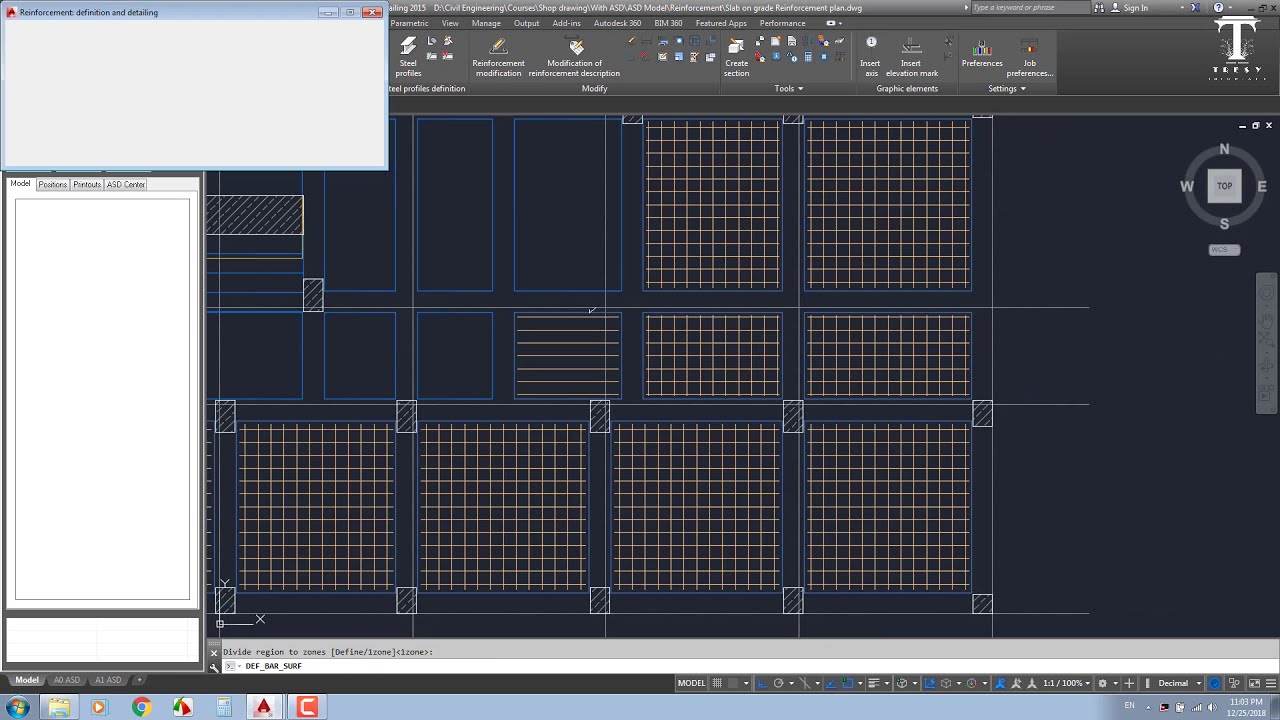Click the Create section tool
Screen dimensions: 1280x720
pyautogui.click(x=736, y=57)
